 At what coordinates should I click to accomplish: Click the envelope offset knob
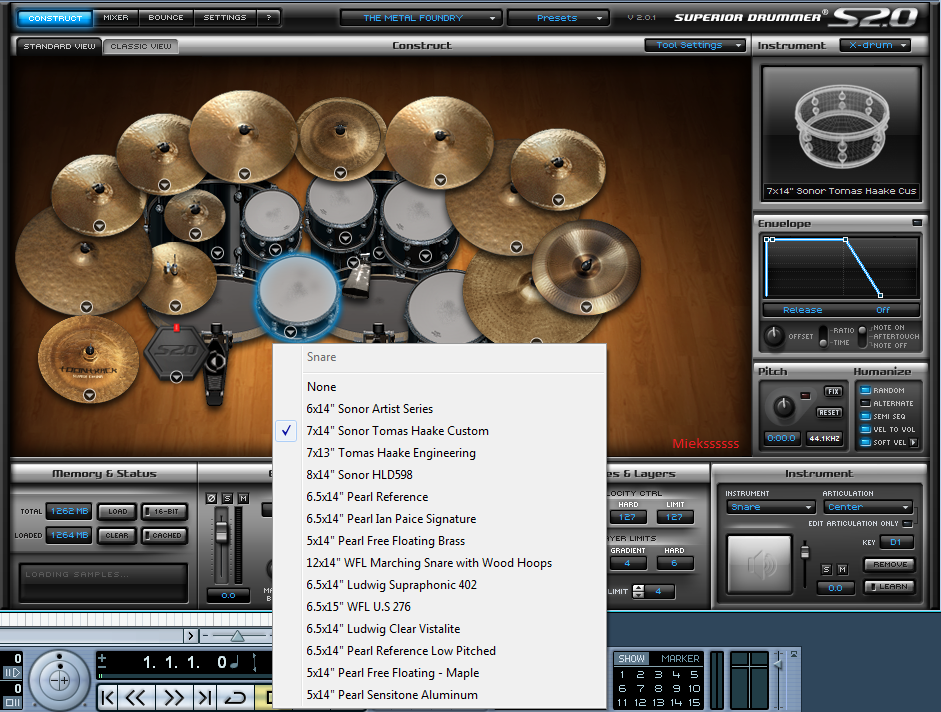pyautogui.click(x=774, y=335)
